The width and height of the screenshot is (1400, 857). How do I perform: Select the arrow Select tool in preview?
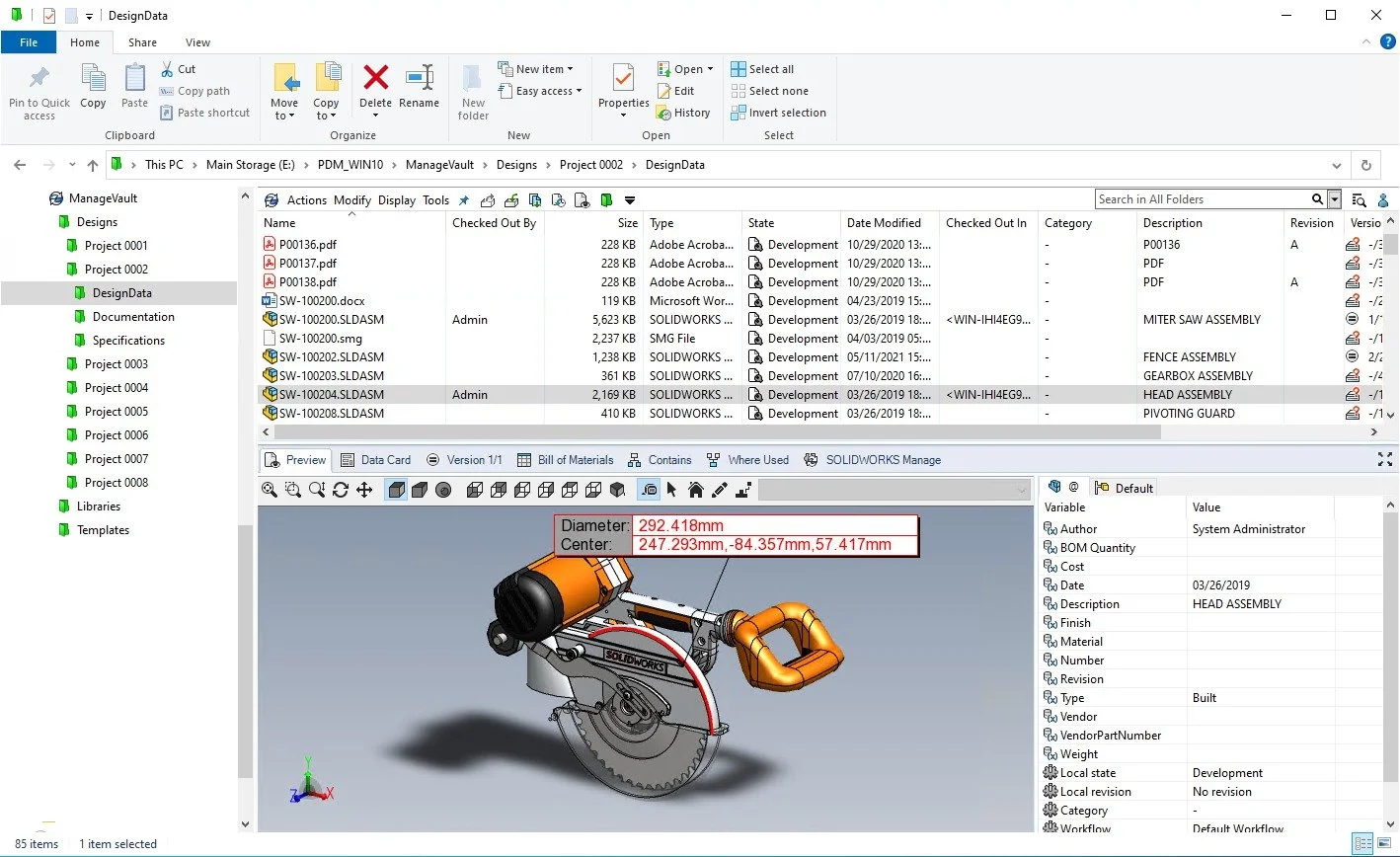click(x=672, y=490)
